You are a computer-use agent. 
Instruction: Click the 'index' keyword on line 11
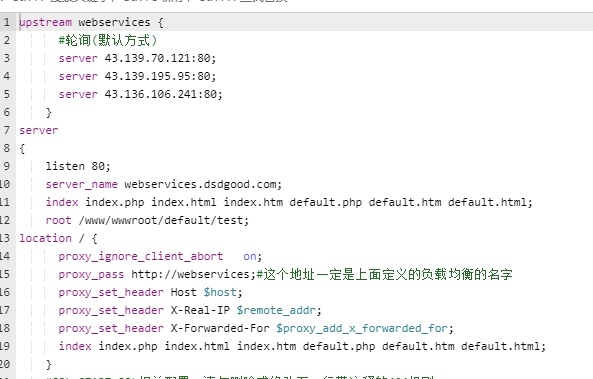pos(62,202)
